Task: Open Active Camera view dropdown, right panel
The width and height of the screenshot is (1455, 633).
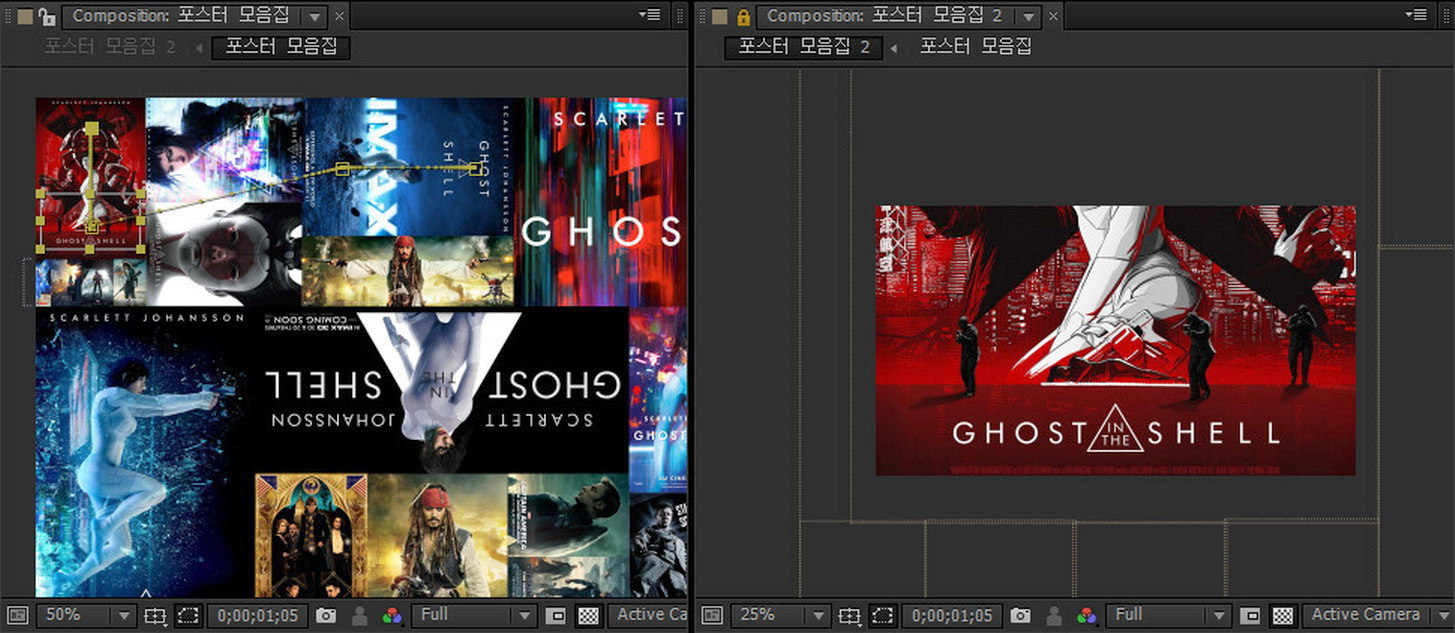Action: click(1378, 615)
